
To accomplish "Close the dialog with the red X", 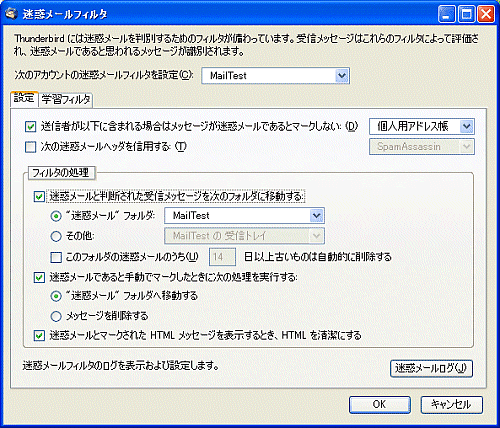I will coord(486,15).
